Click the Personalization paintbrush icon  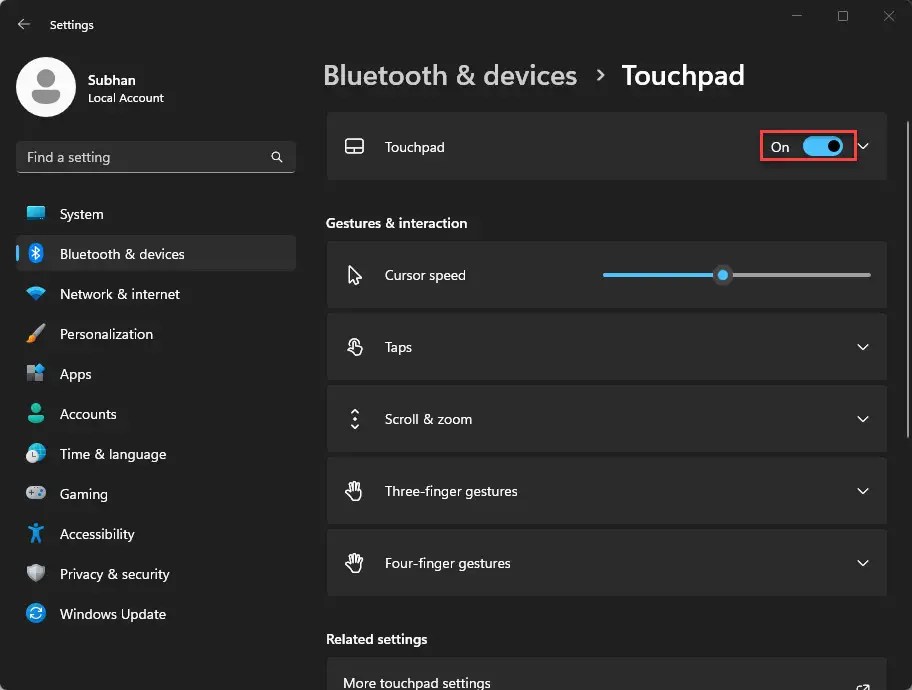click(x=36, y=334)
